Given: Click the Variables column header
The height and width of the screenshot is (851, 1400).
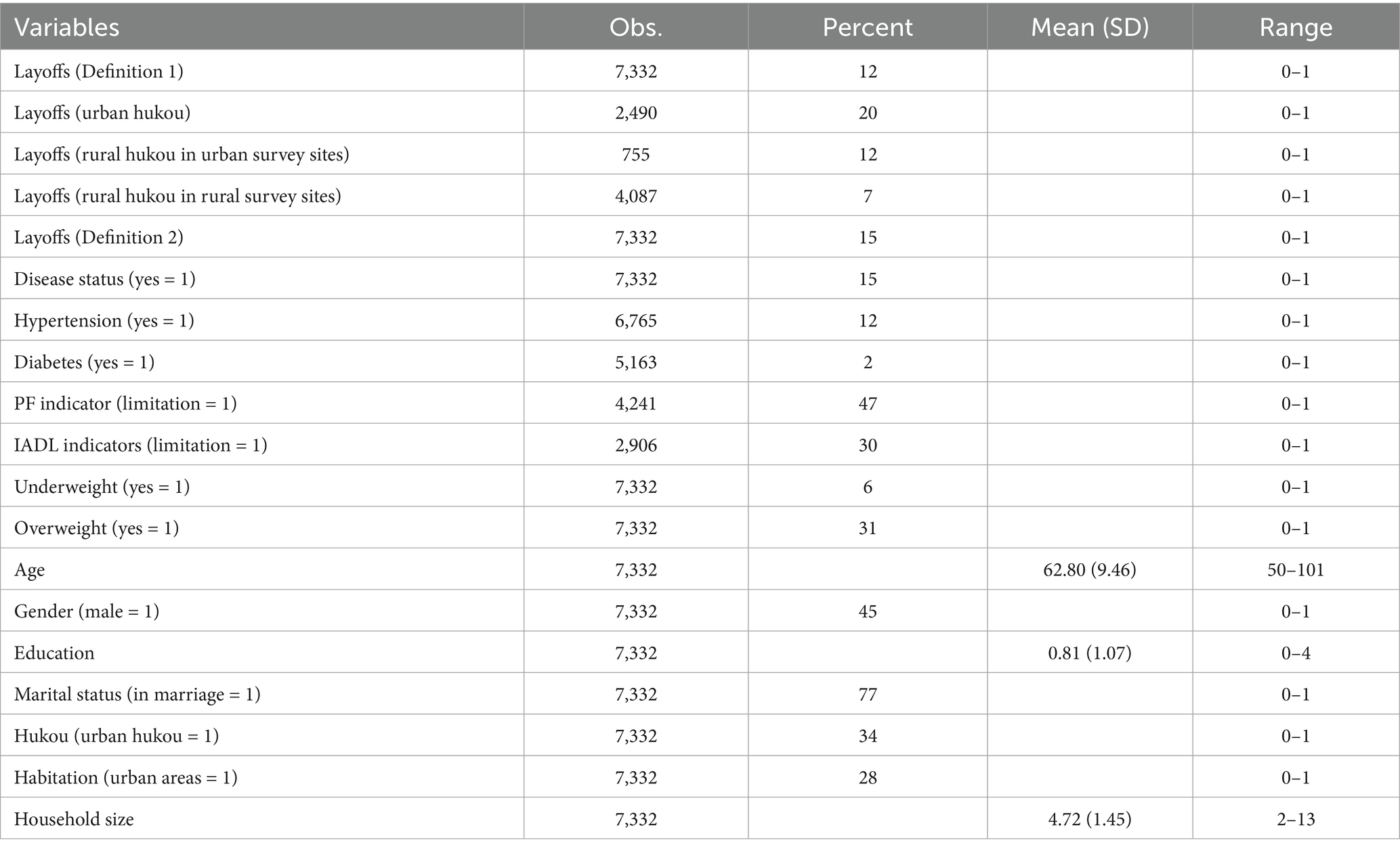Looking at the screenshot, I should pos(66,27).
